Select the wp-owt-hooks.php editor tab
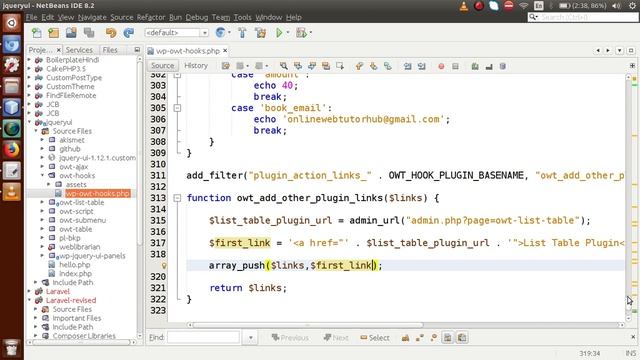This screenshot has height=360, width=640. coord(188,51)
